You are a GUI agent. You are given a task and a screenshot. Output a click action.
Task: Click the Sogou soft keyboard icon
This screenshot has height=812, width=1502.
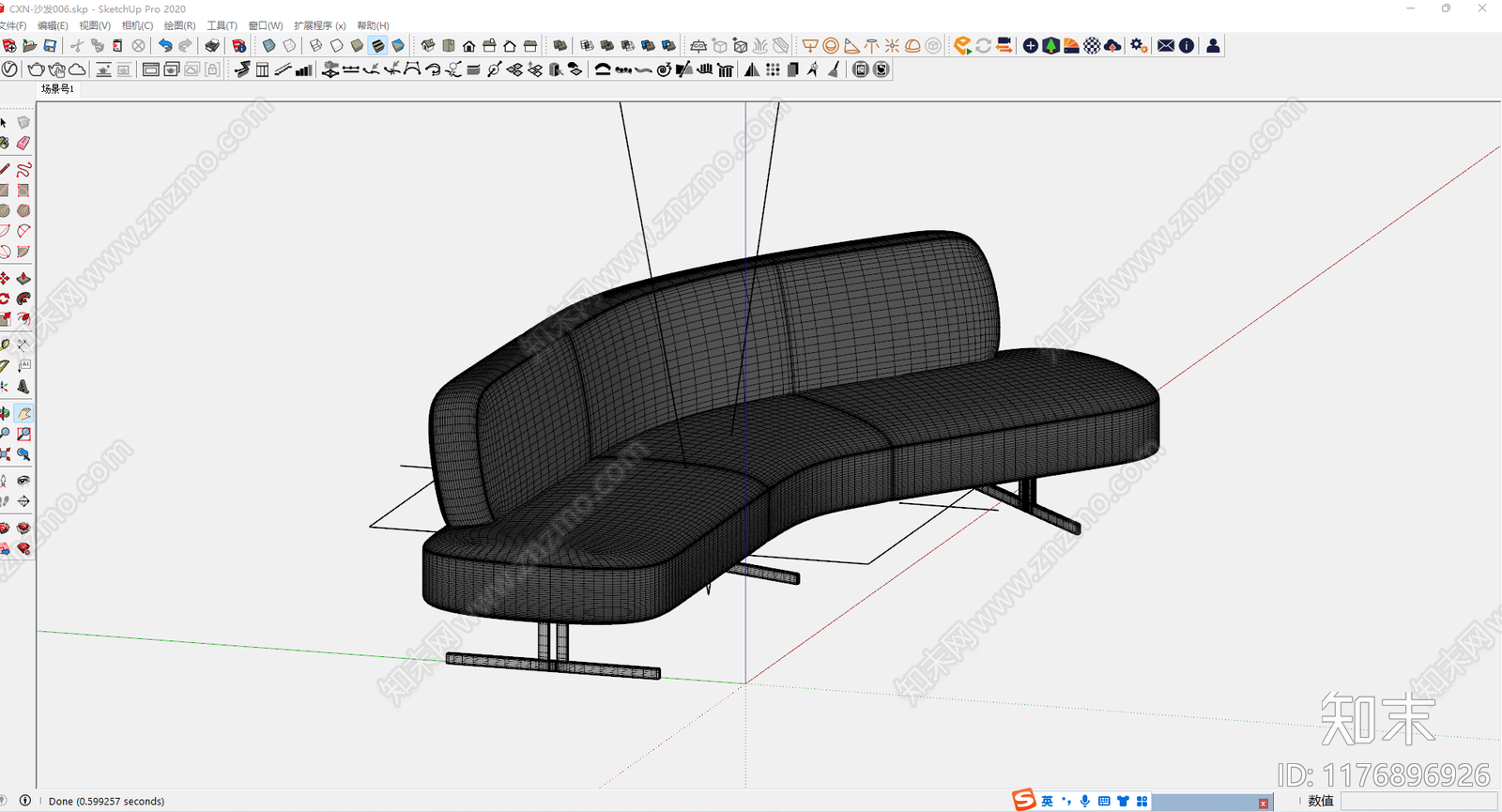click(1104, 801)
